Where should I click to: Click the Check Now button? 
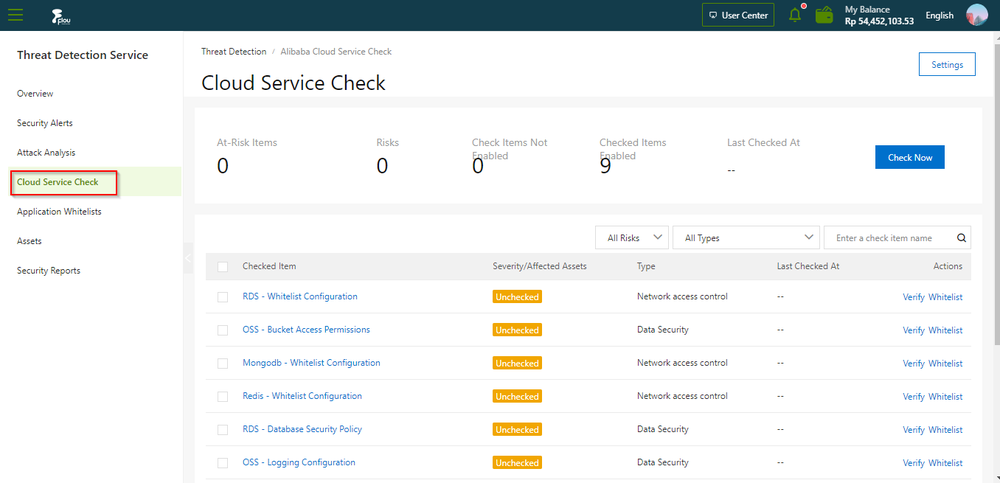point(909,158)
